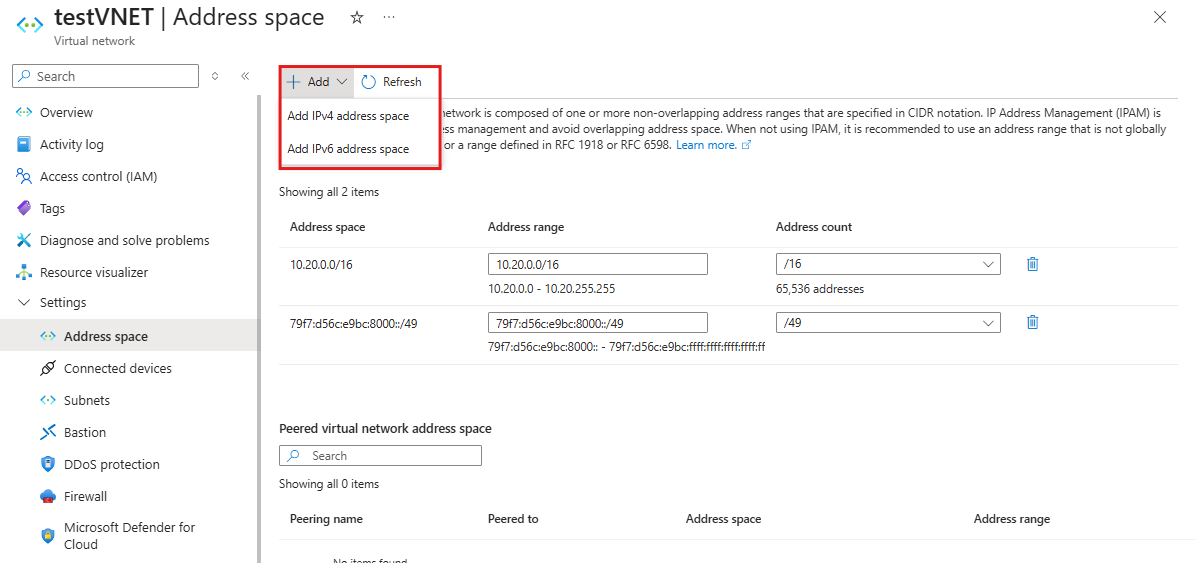Click the purple Tags icon
The width and height of the screenshot is (1196, 563).
[x=24, y=208]
